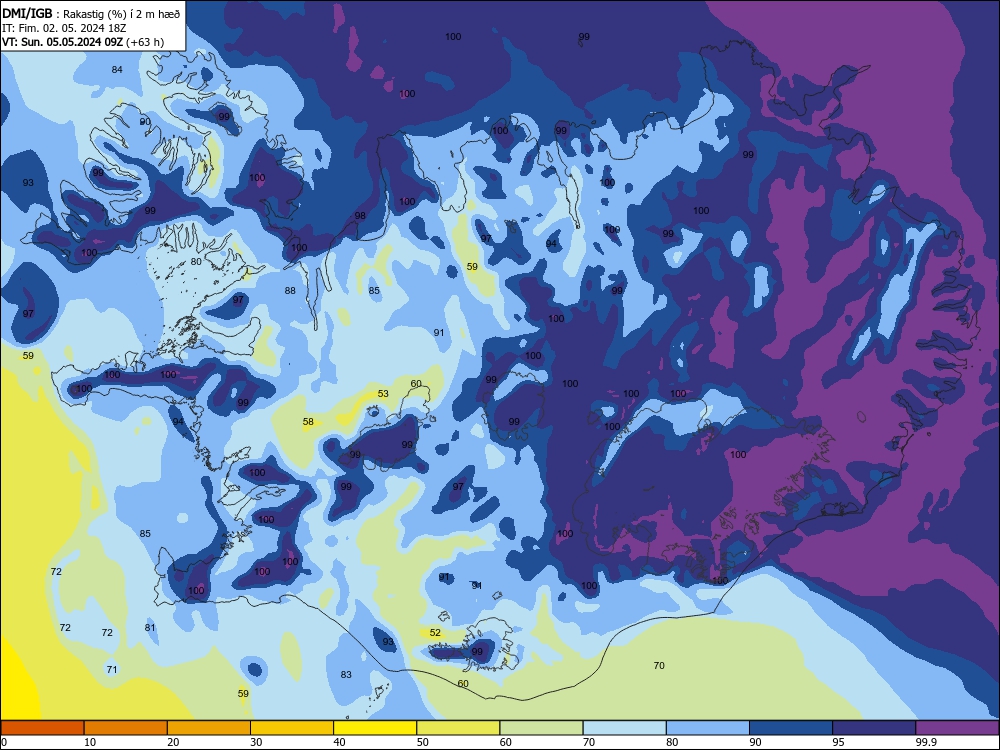Screen dimensions: 1000x750
Task: Click the orange 10–20 legend swatch
Action: [x=126, y=728]
